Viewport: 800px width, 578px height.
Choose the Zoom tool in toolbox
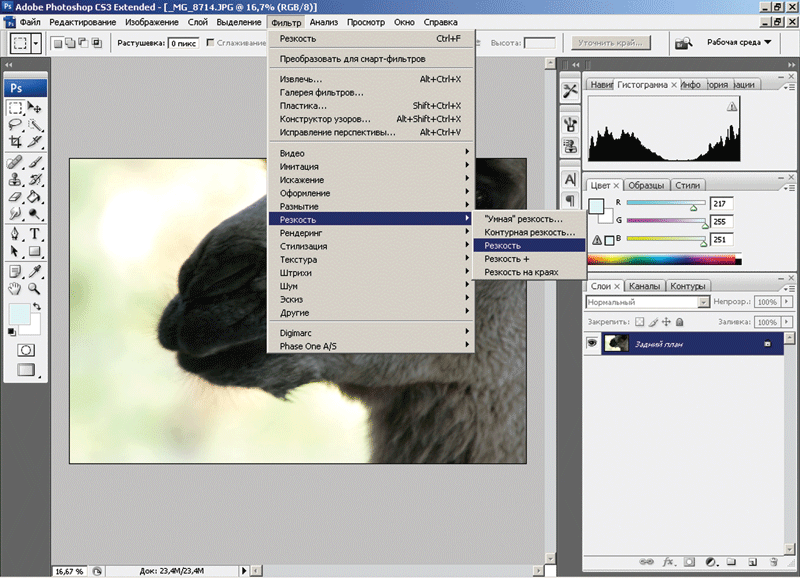[34, 288]
